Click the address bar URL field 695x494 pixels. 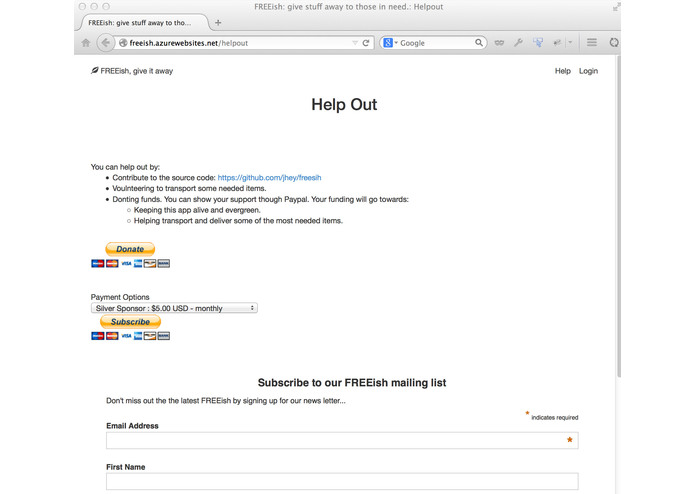[237, 43]
